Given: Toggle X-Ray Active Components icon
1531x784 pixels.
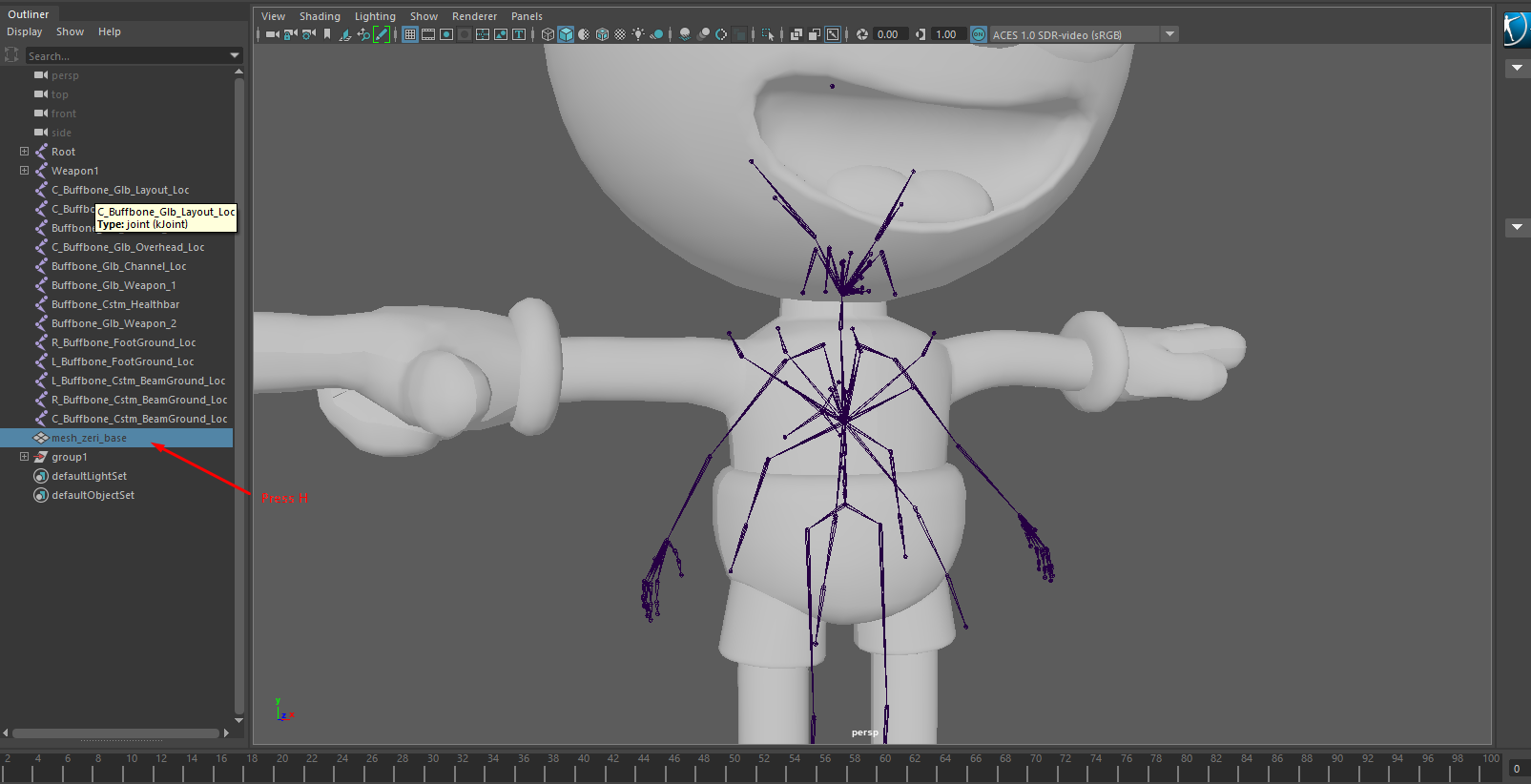Looking at the screenshot, I should [x=815, y=34].
